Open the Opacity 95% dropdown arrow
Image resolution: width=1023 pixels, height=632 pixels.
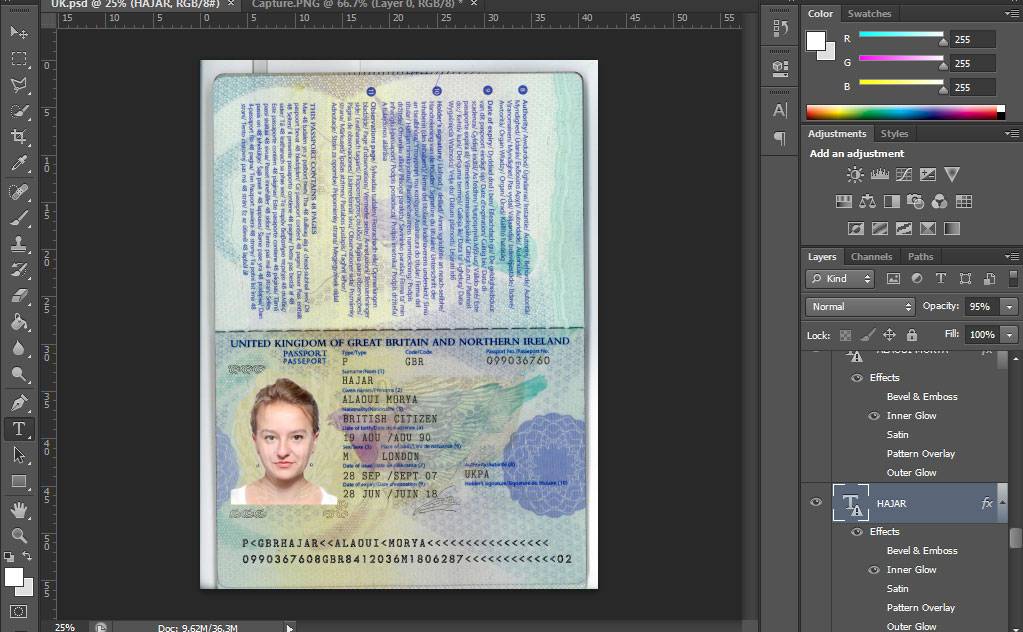1009,307
